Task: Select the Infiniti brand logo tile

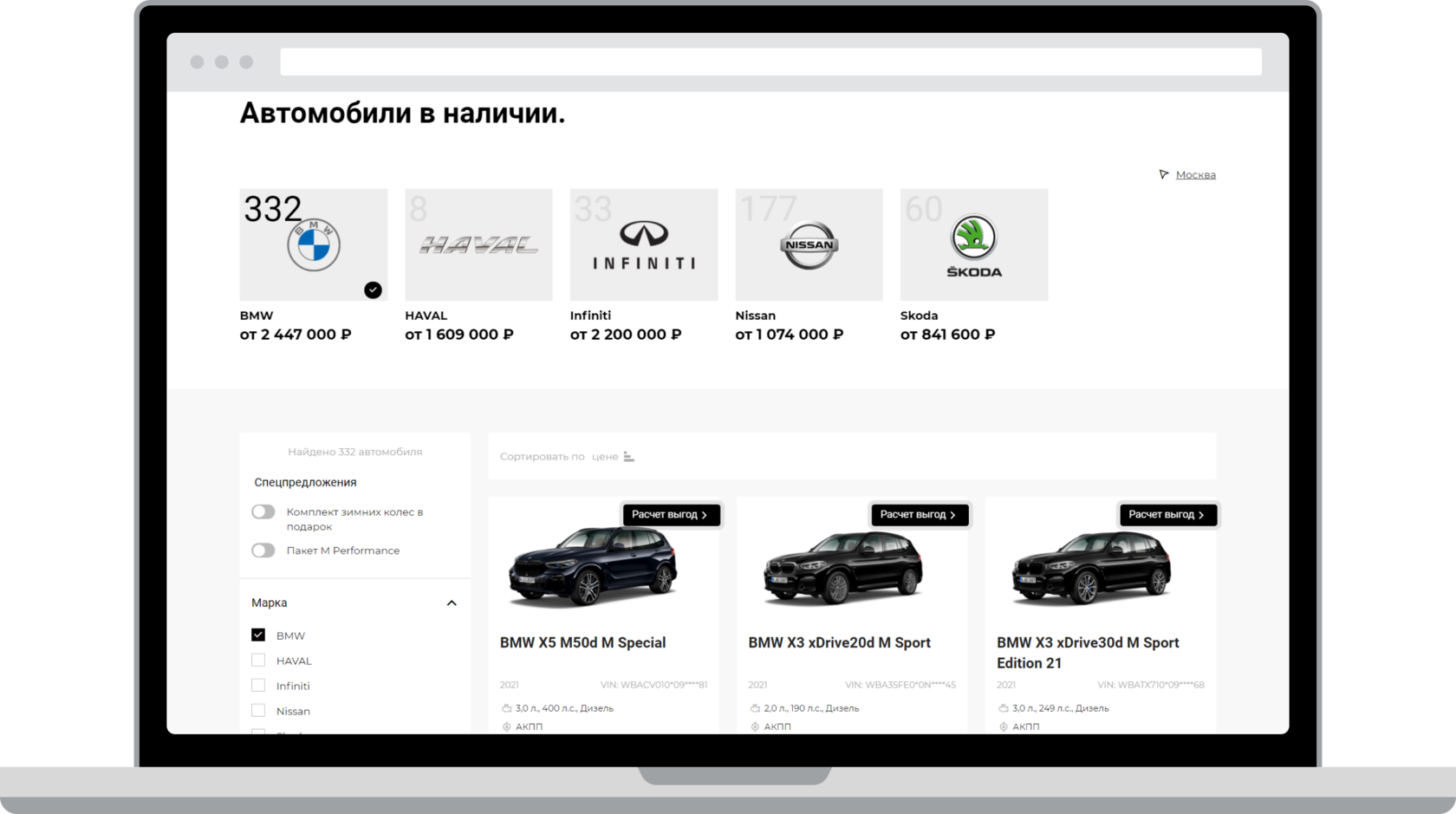Action: [644, 244]
